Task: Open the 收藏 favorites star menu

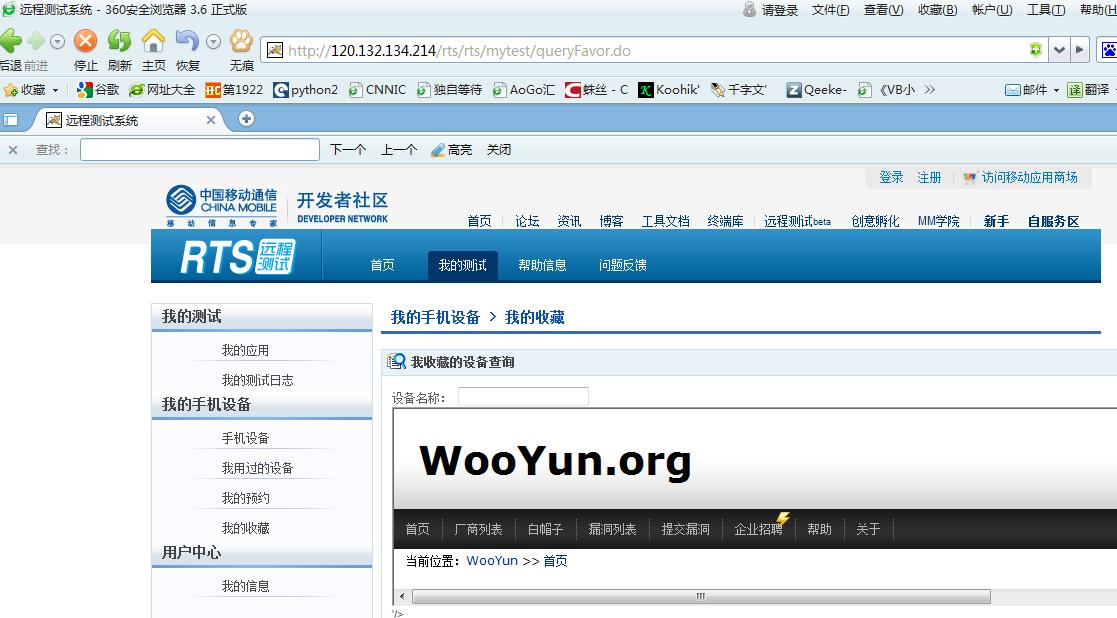Action: 31,90
